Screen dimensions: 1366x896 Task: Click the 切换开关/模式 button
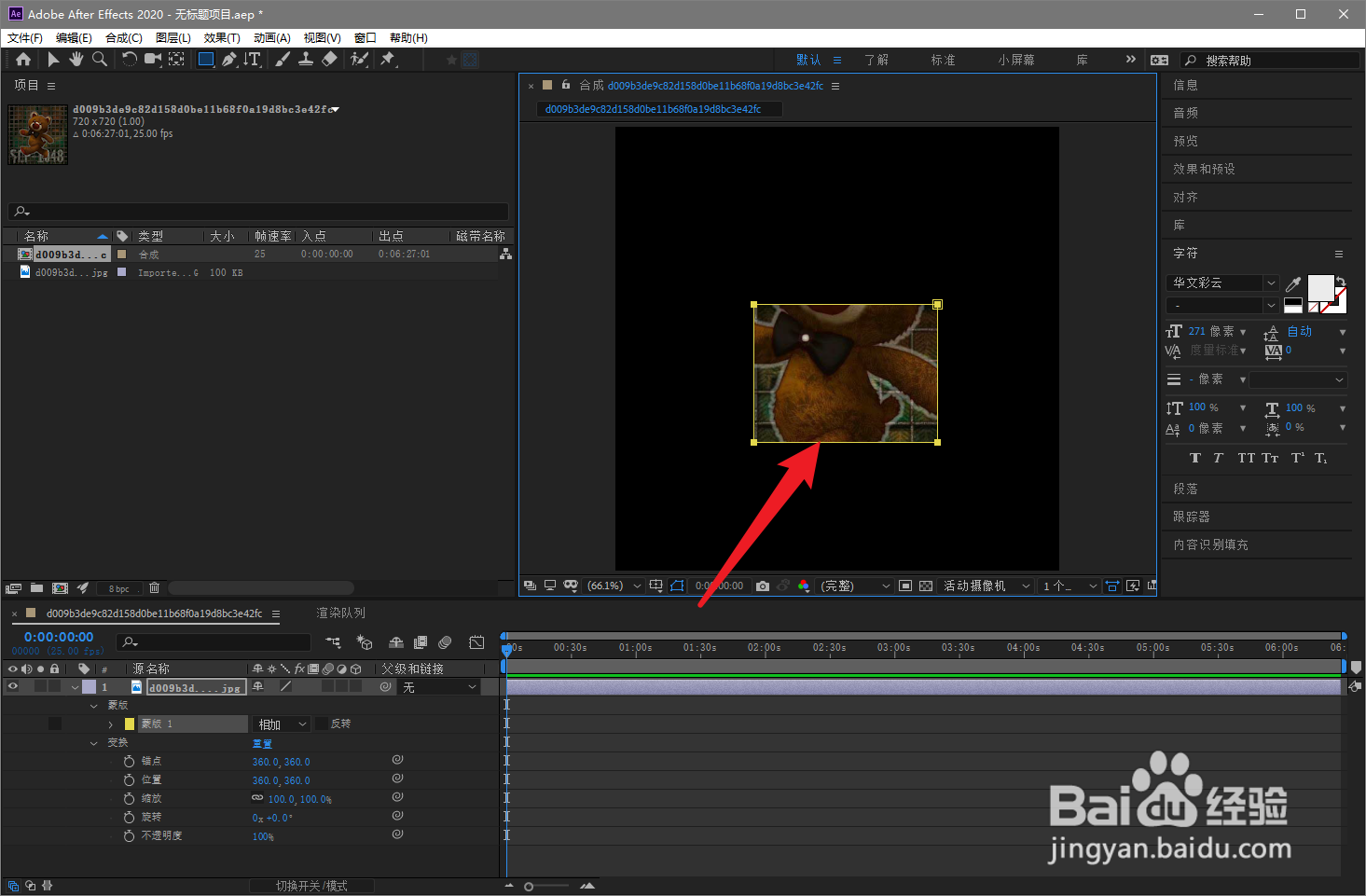tap(311, 886)
